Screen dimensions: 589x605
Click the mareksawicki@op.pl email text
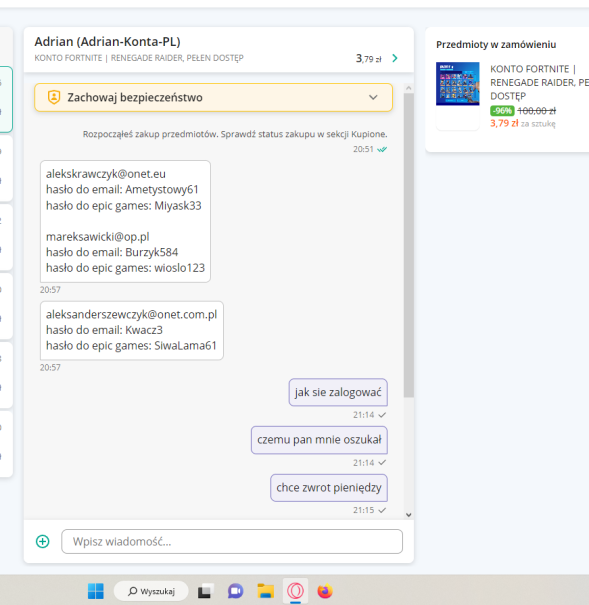98,237
